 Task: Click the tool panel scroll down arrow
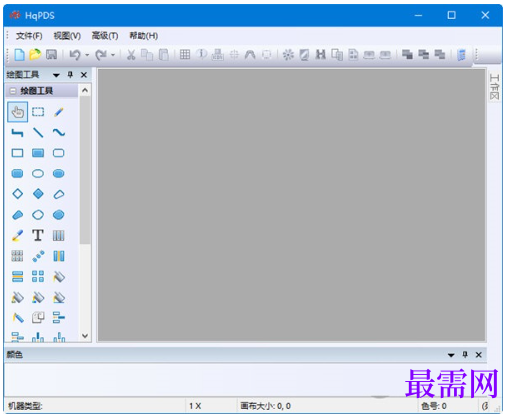tap(85, 336)
